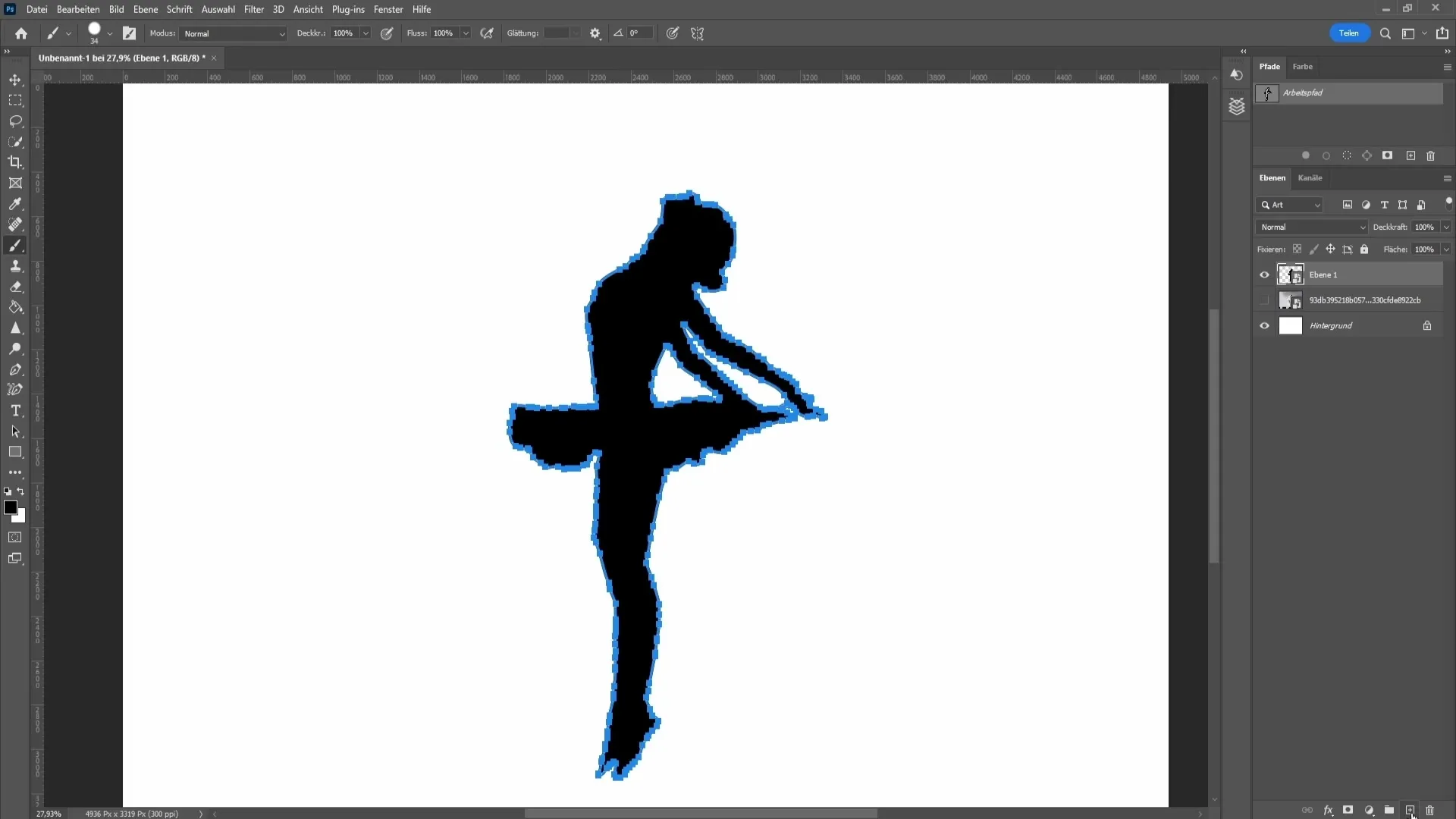Select the Lasso tool
Image resolution: width=1456 pixels, height=819 pixels.
coord(15,120)
